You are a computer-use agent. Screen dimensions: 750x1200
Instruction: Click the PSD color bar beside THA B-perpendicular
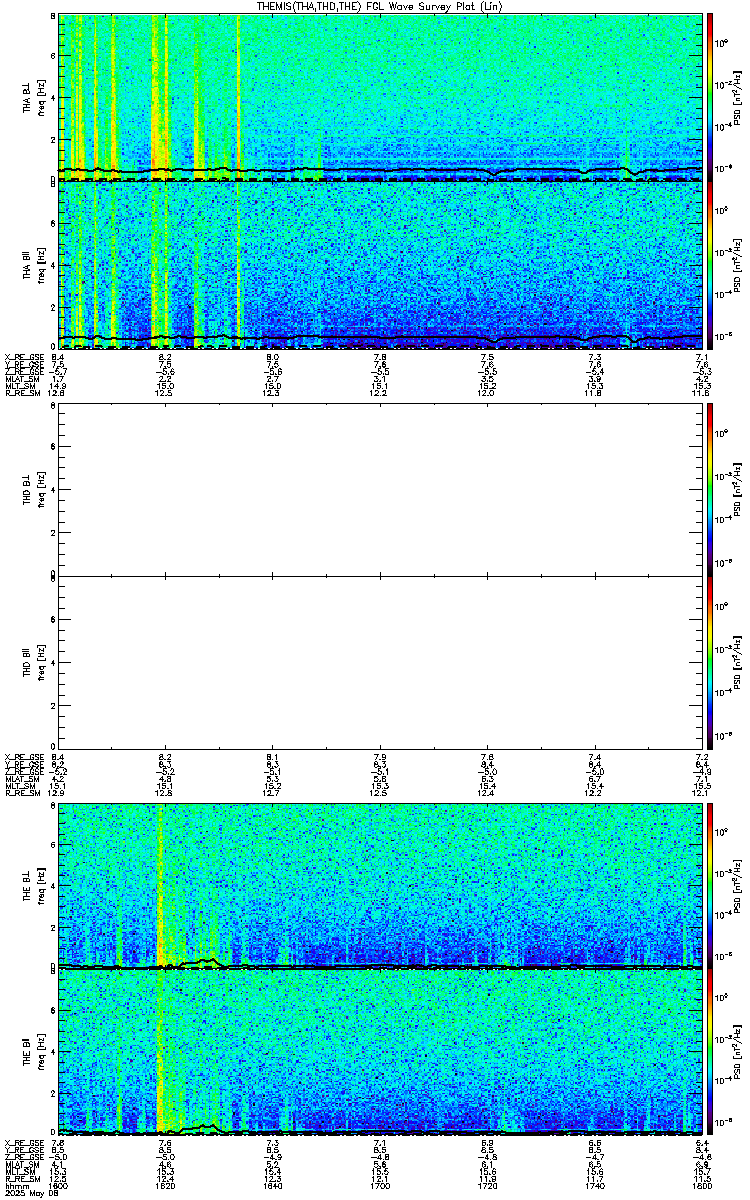click(711, 97)
